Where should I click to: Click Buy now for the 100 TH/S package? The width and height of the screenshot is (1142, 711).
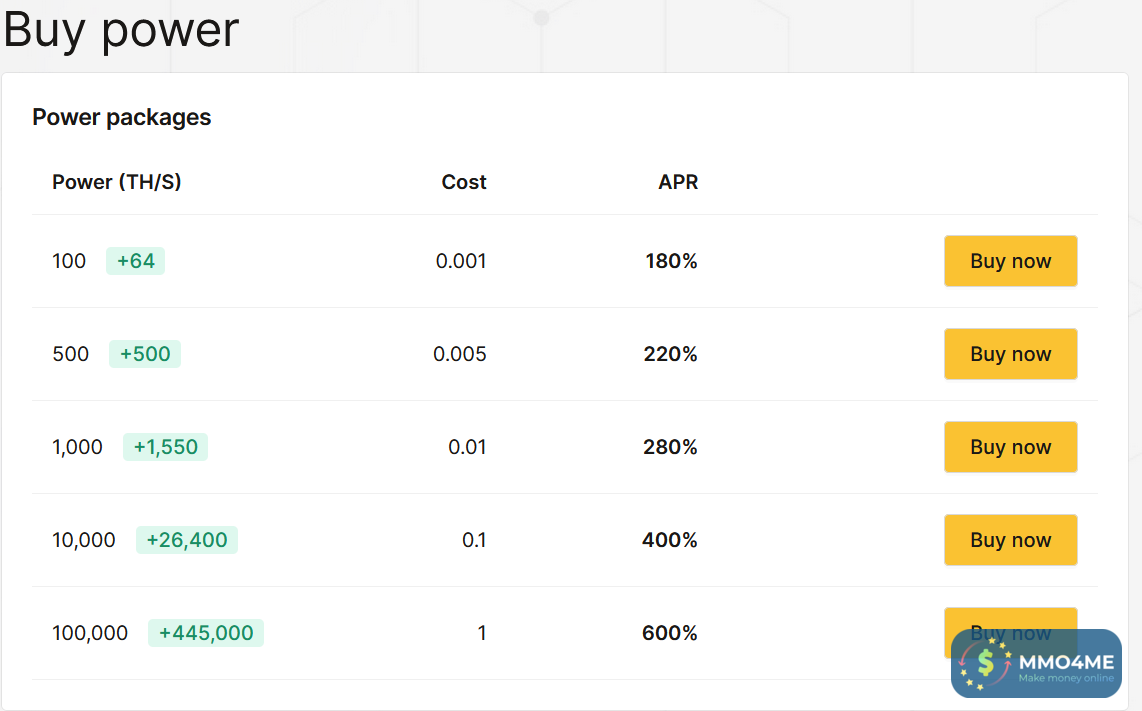pos(1010,261)
